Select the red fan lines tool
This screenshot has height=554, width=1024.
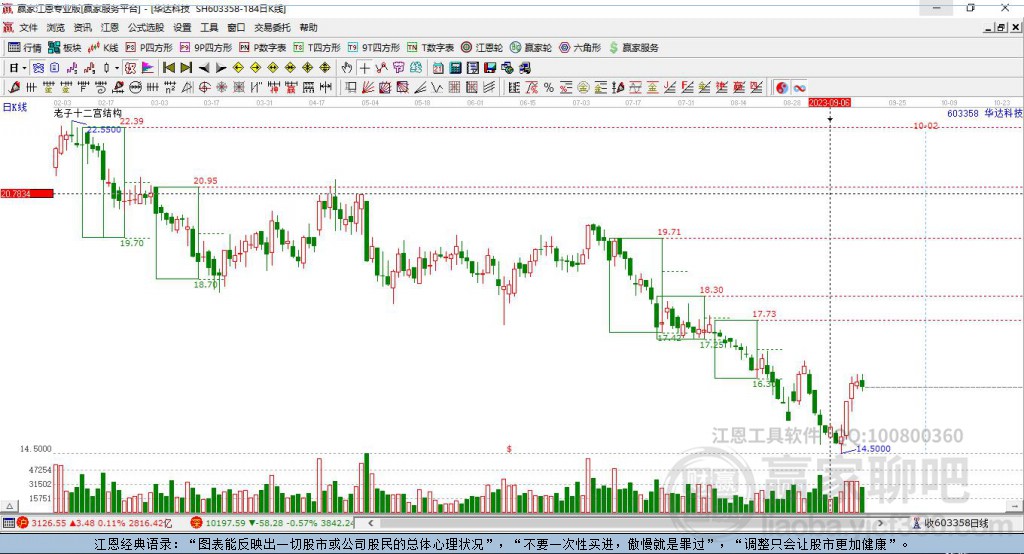(368, 88)
